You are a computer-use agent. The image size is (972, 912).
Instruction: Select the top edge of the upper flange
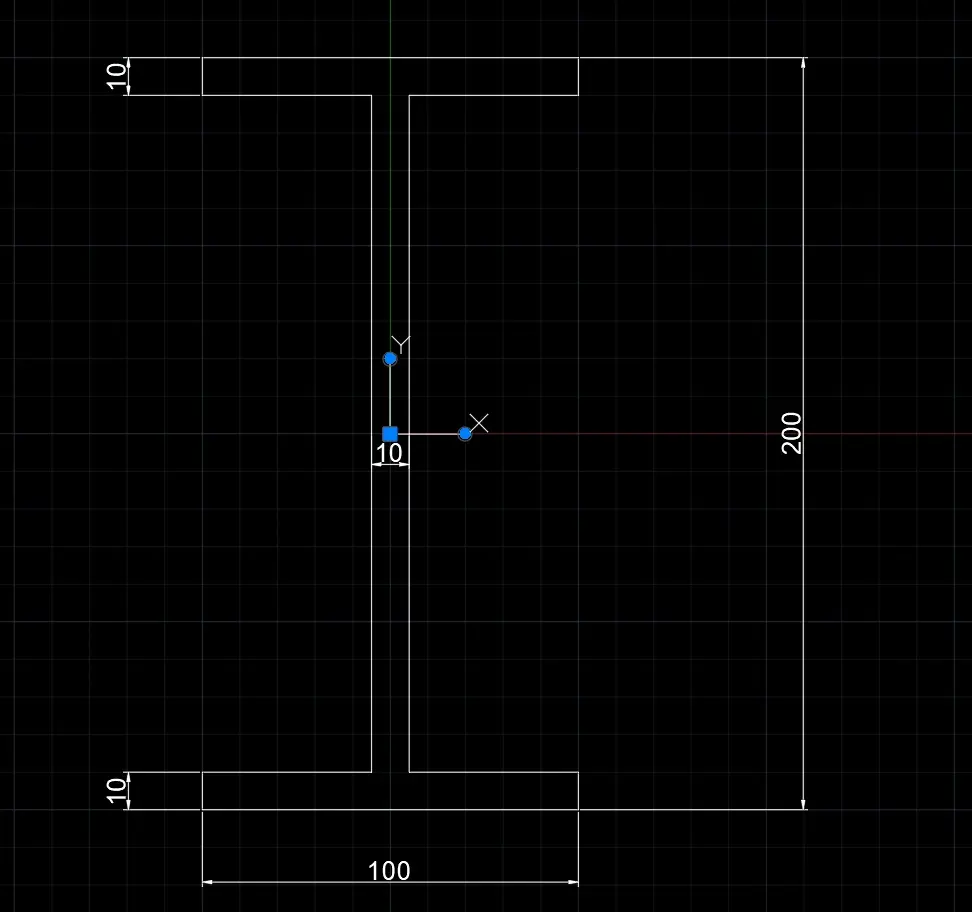click(x=391, y=58)
